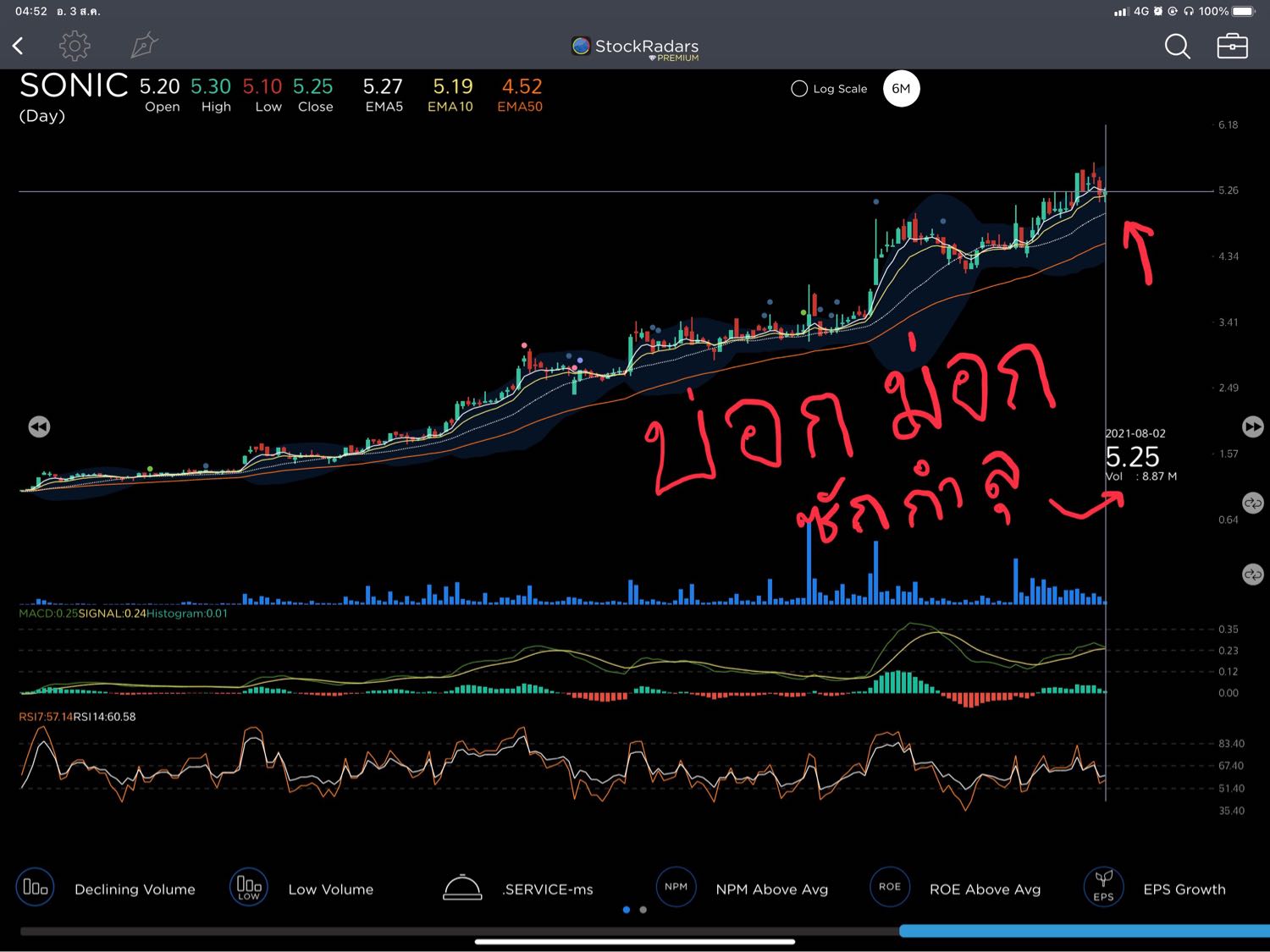Open the search magnifier
Screen dimensions: 1270x952
point(1178,47)
